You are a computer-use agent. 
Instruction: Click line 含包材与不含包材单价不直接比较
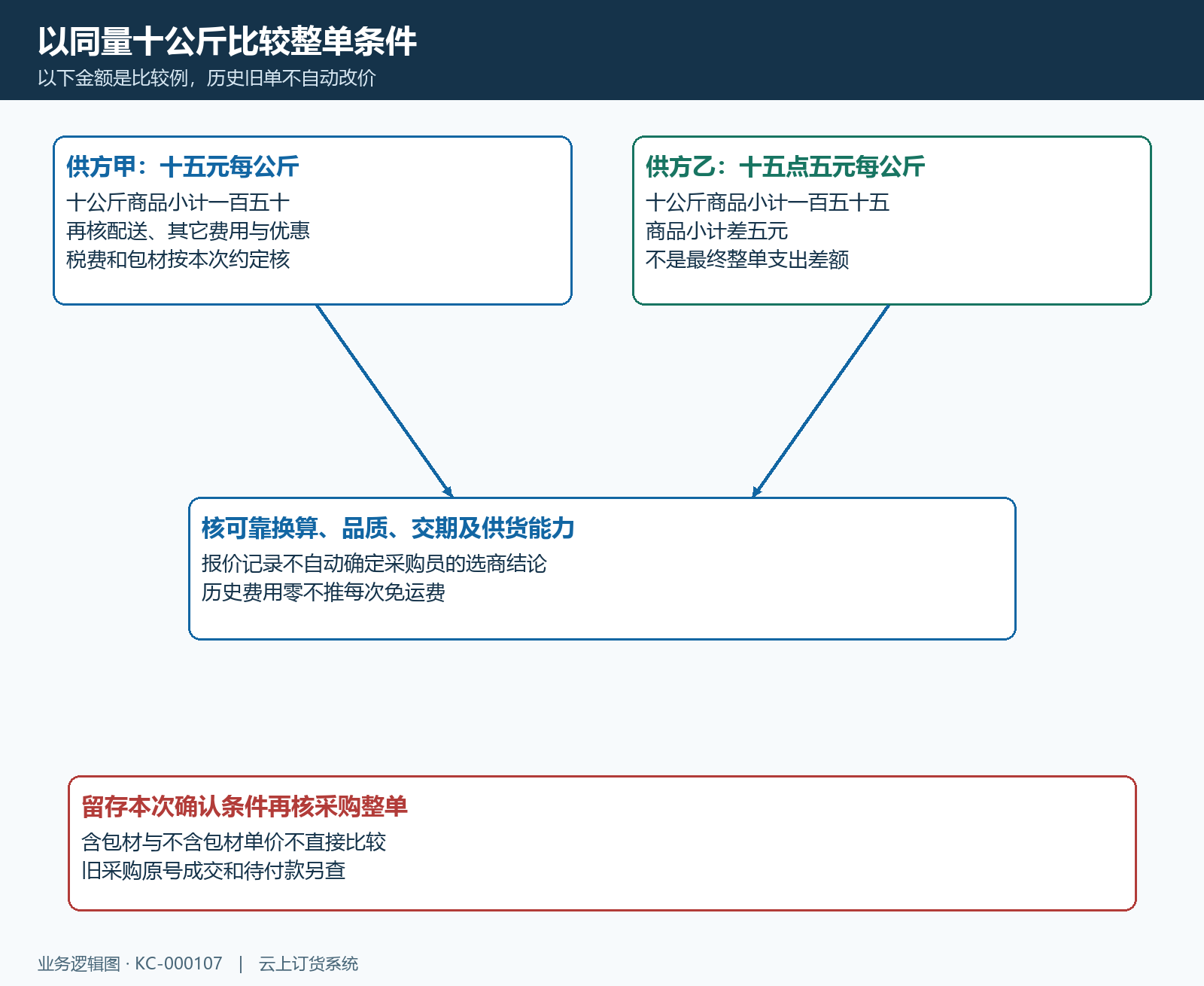[234, 842]
